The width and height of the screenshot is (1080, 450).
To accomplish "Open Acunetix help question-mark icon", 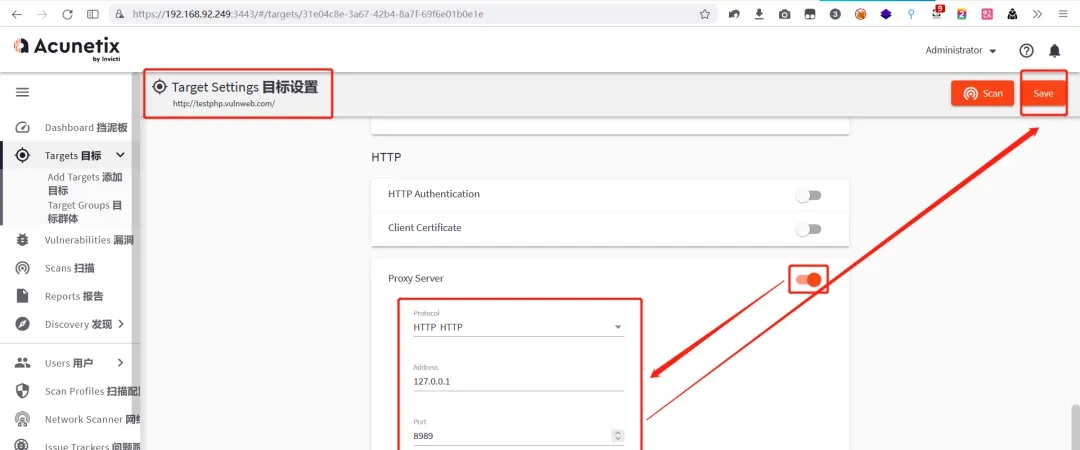I will (1026, 50).
